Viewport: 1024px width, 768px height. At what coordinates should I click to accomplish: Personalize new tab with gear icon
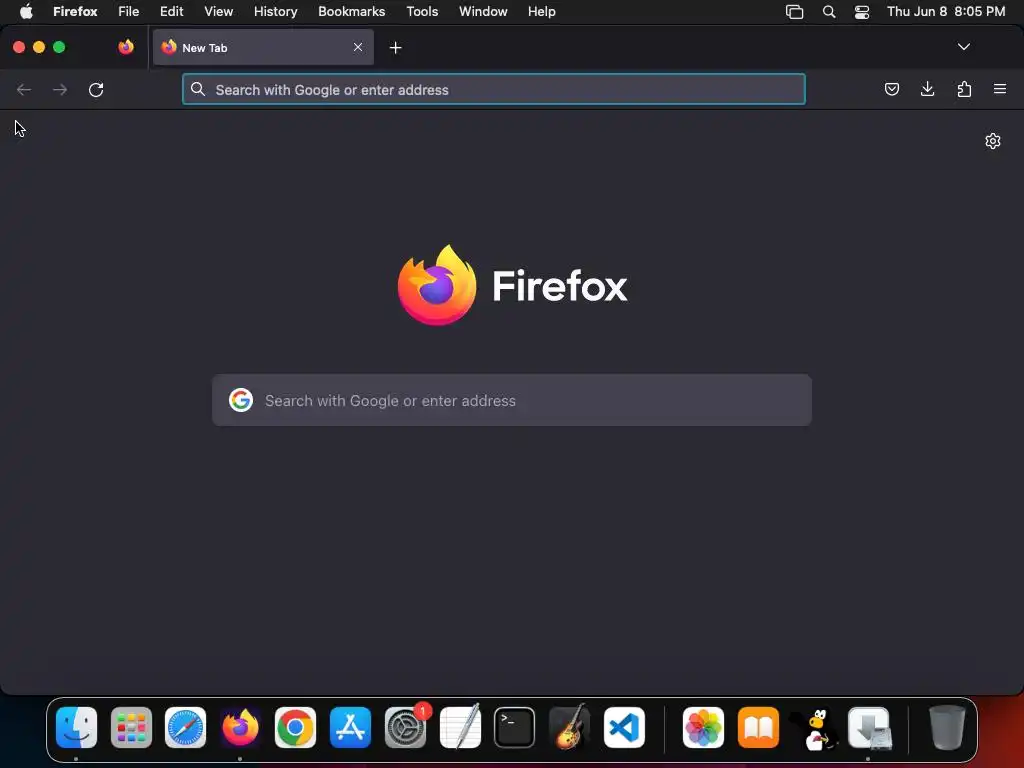(x=993, y=141)
